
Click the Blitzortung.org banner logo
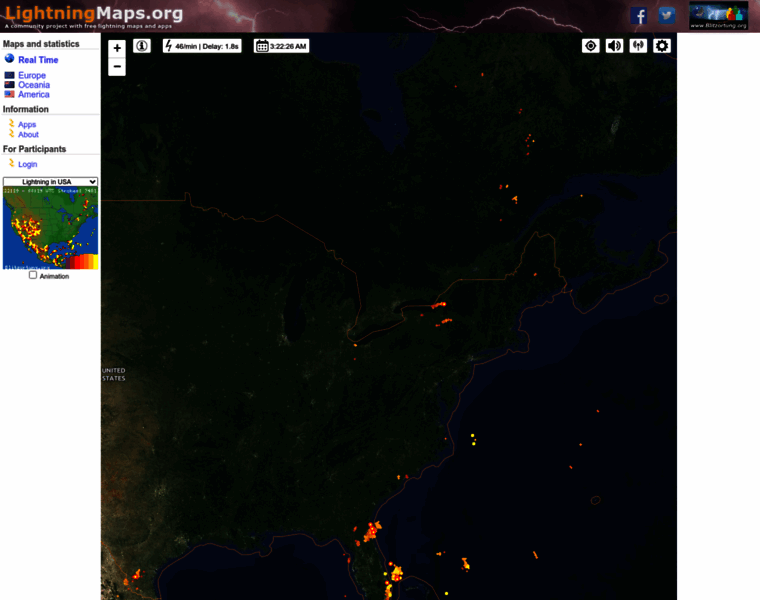pos(718,15)
